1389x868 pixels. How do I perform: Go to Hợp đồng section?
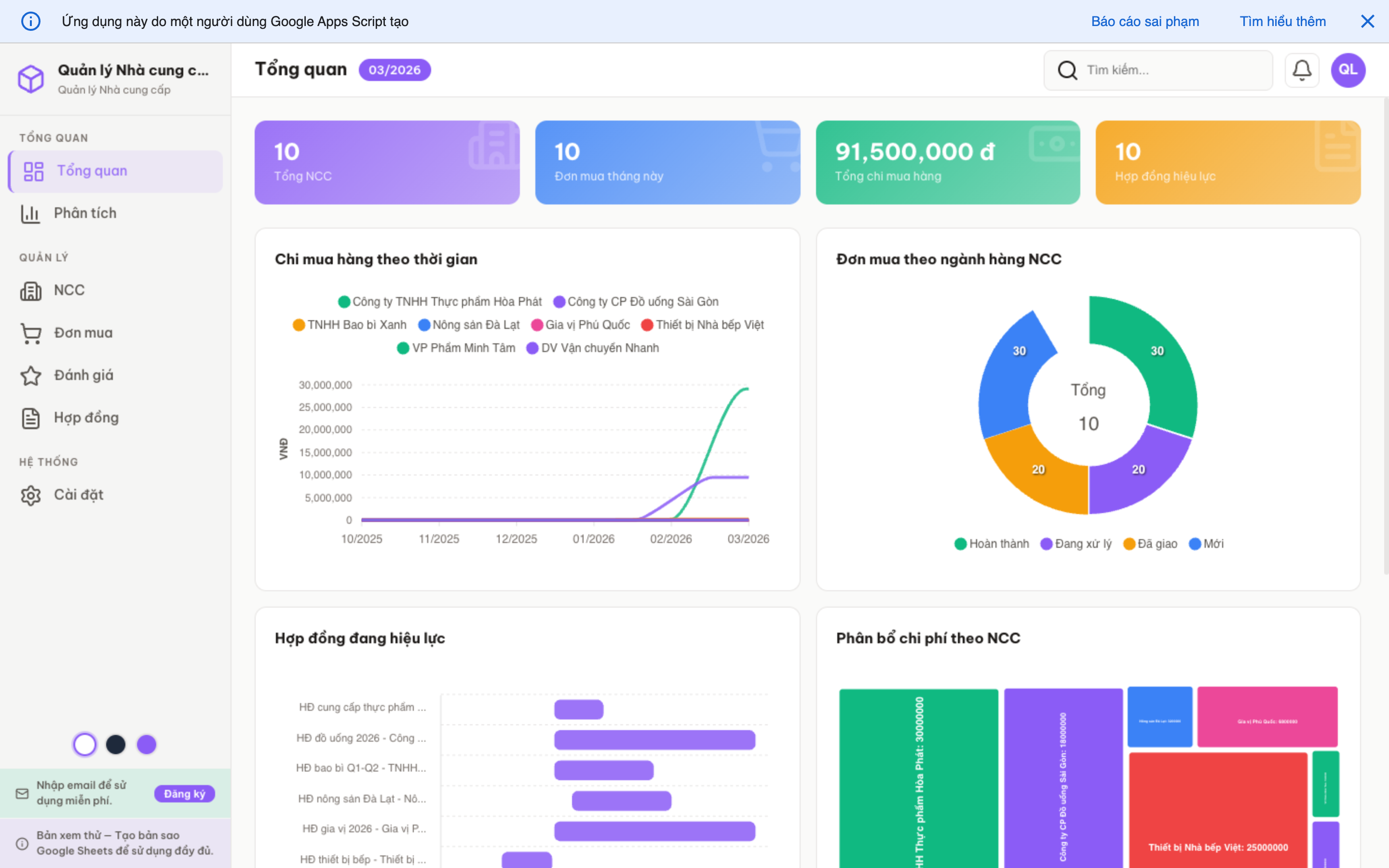(86, 418)
